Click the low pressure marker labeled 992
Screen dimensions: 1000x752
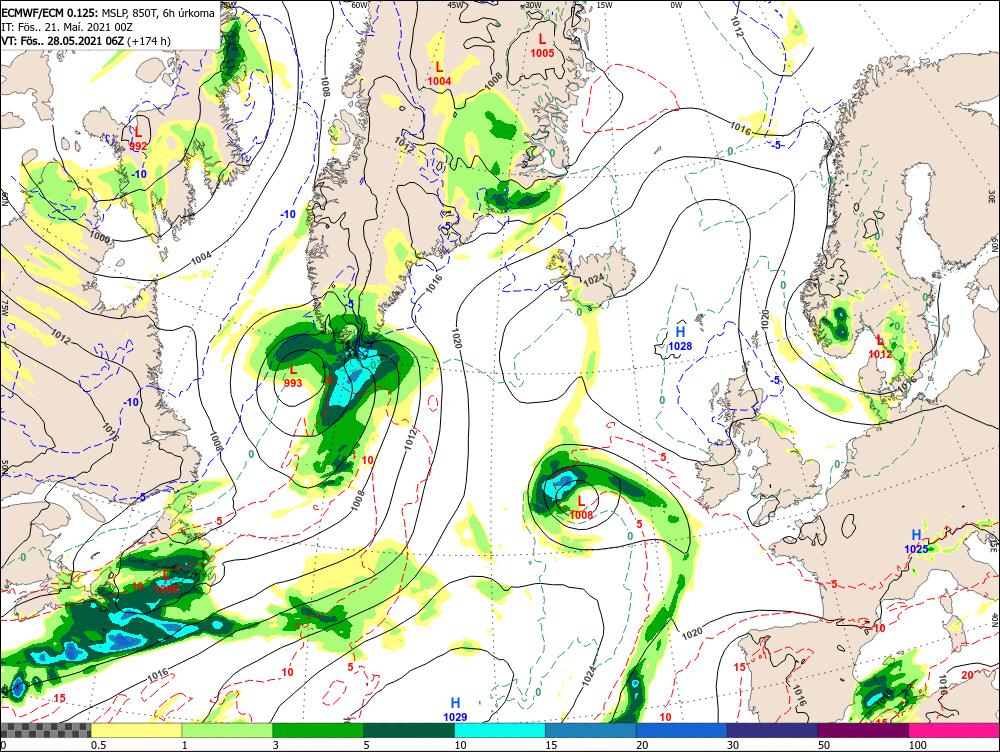click(x=138, y=138)
